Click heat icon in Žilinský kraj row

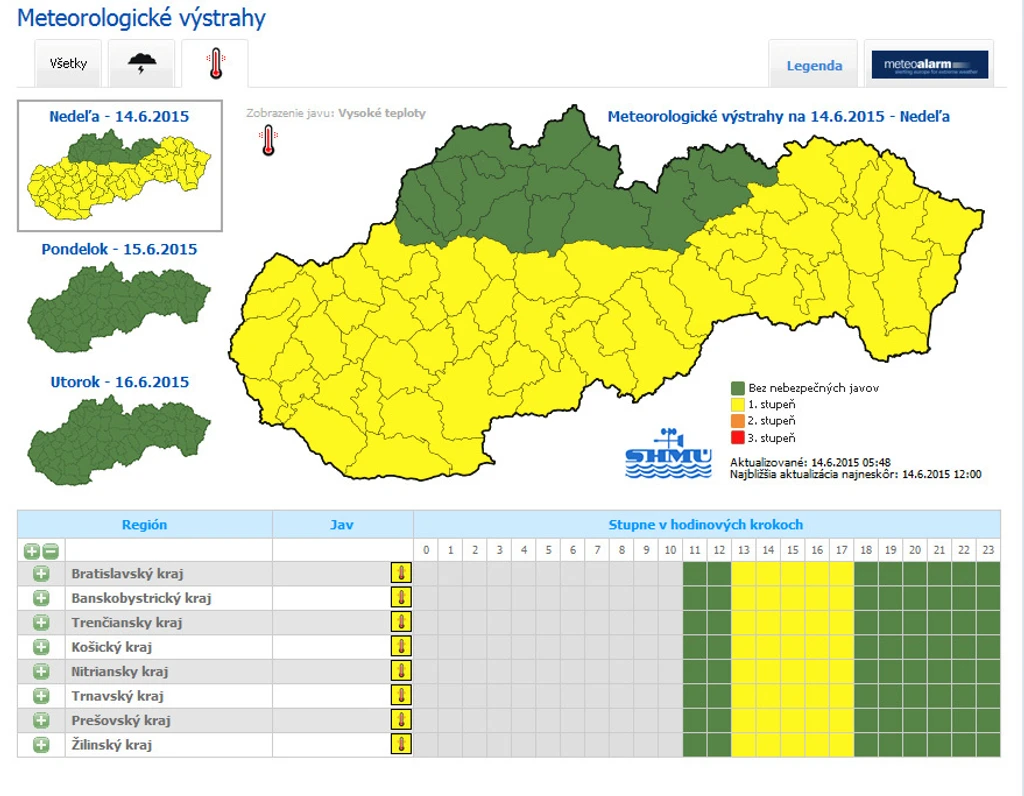pos(401,744)
